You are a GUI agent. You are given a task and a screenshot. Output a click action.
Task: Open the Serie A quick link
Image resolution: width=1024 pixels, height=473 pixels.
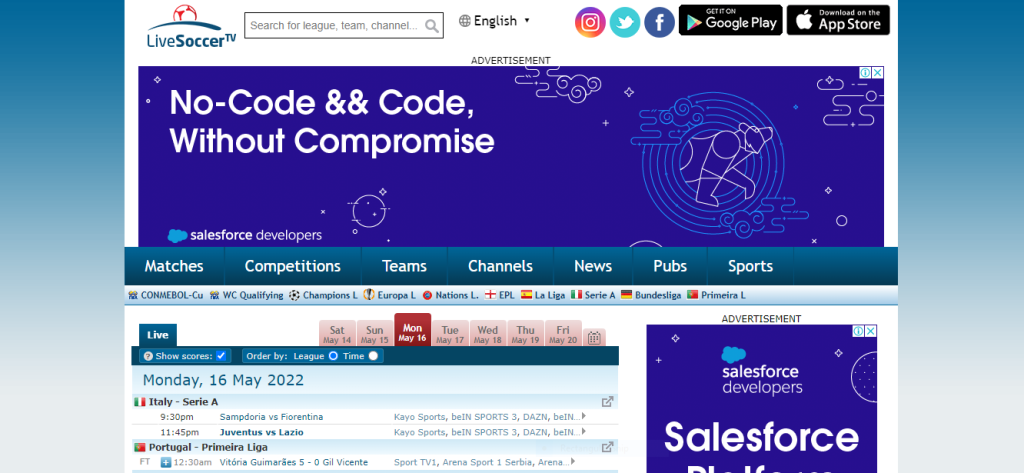(593, 295)
